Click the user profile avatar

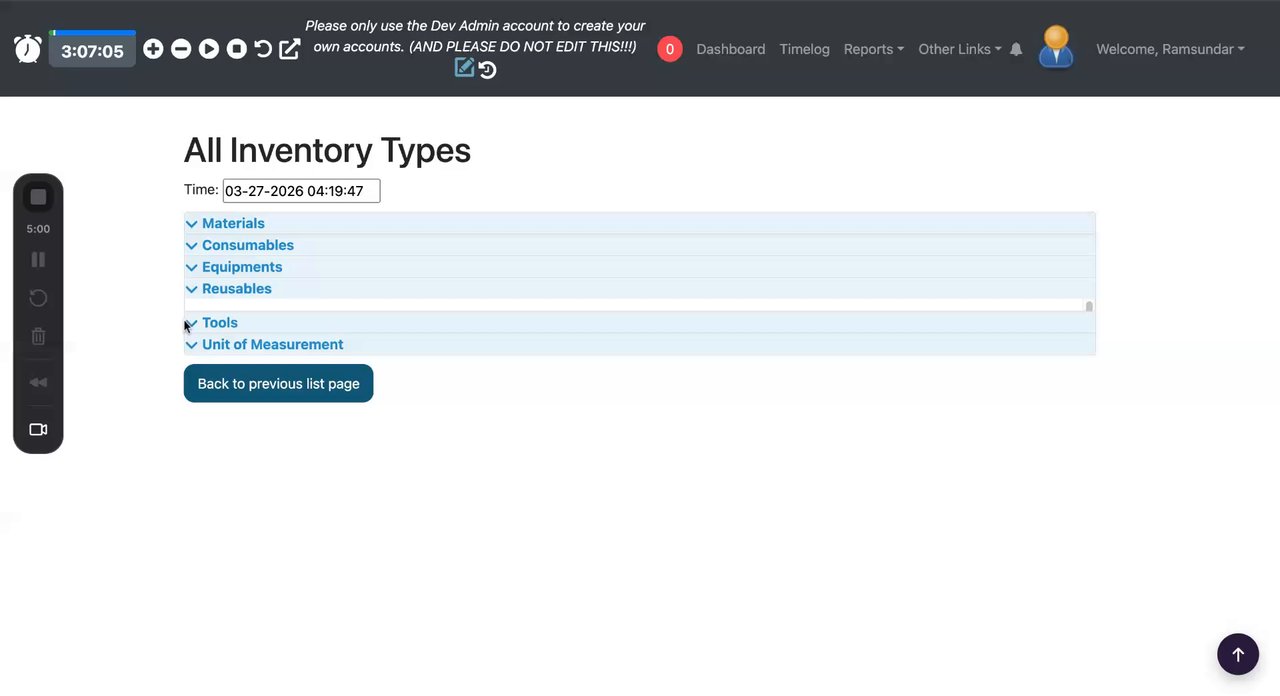1056,48
